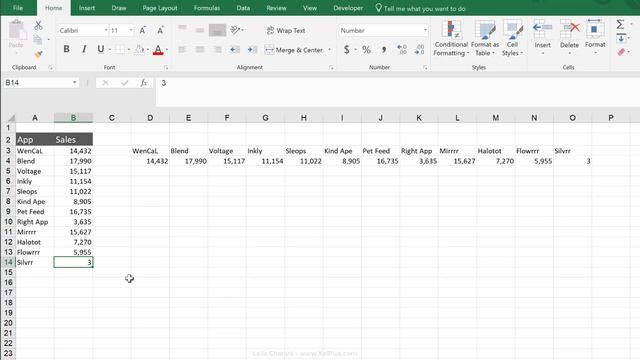
Task: Toggle Italic formatting
Action: pyautogui.click(x=84, y=49)
